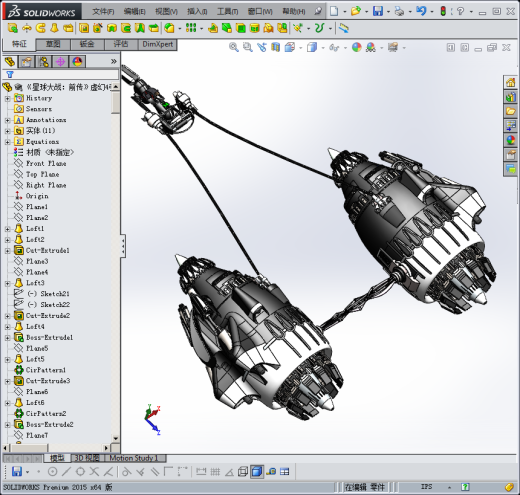Image resolution: width=520 pixels, height=495 pixels.
Task: Click the Save icon in the top toolbar
Action: [378, 11]
